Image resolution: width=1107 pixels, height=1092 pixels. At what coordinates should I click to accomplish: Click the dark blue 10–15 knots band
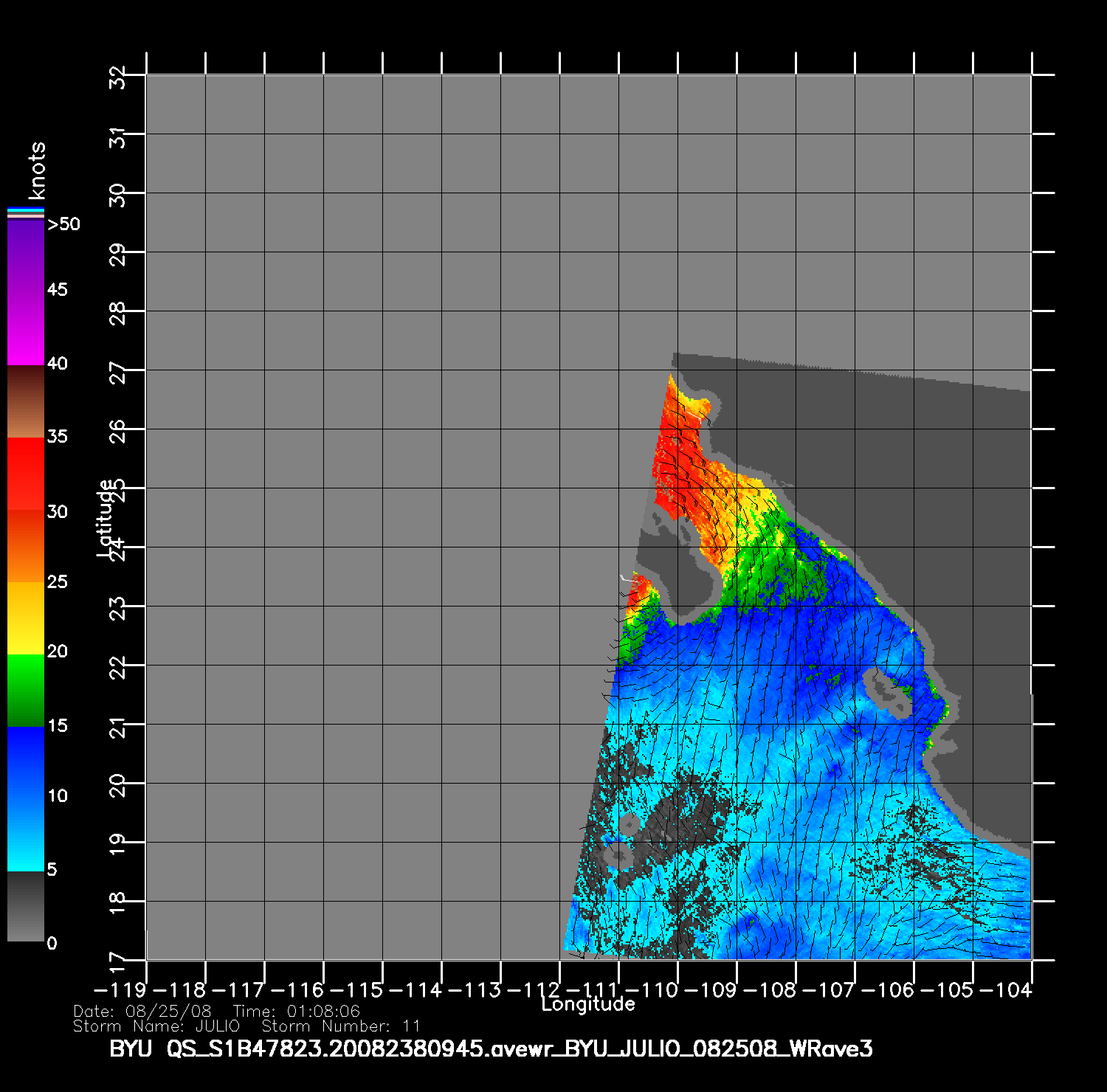pyautogui.click(x=25, y=761)
